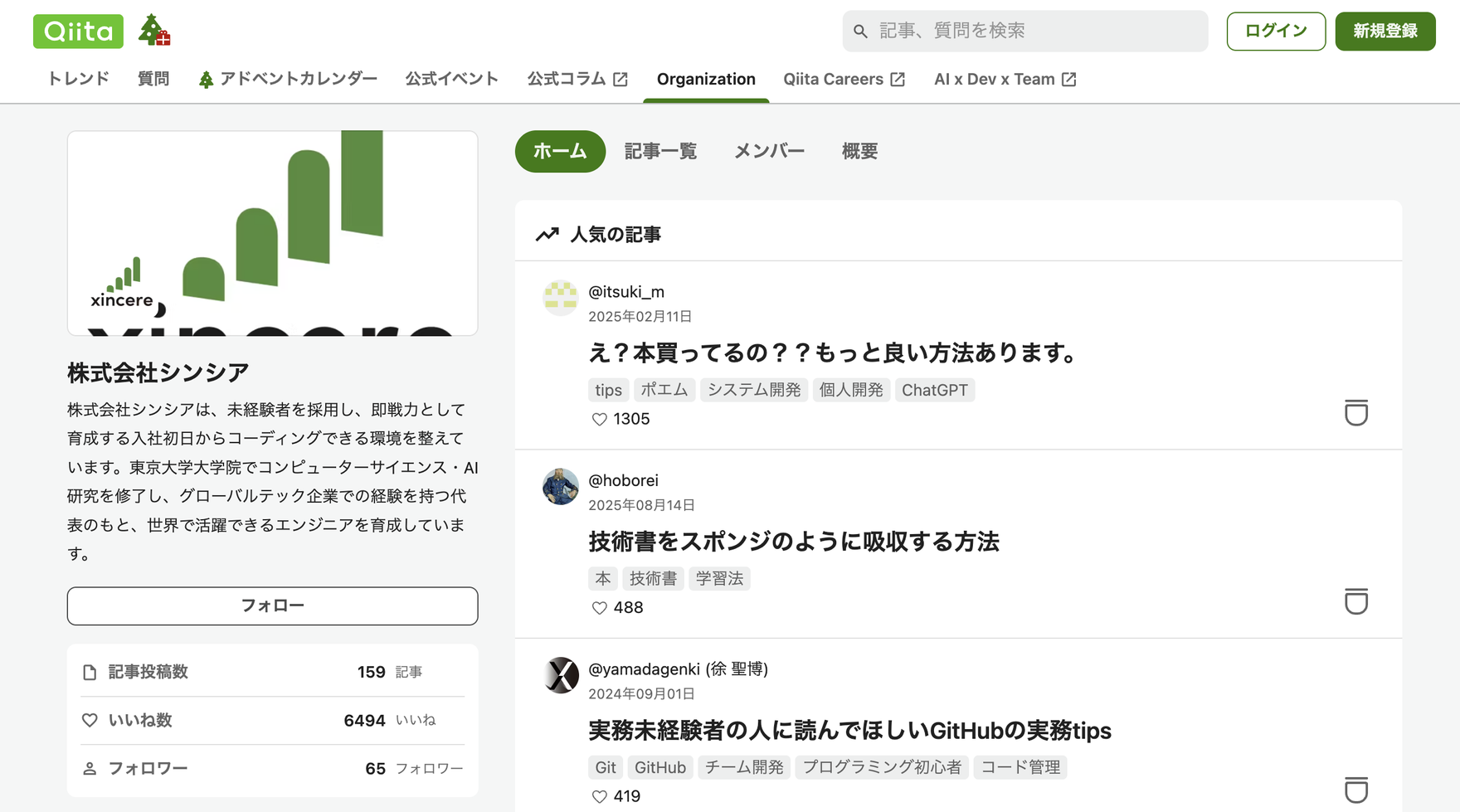Go to トレンド in the top navigation
The image size is (1460, 812).
[78, 79]
